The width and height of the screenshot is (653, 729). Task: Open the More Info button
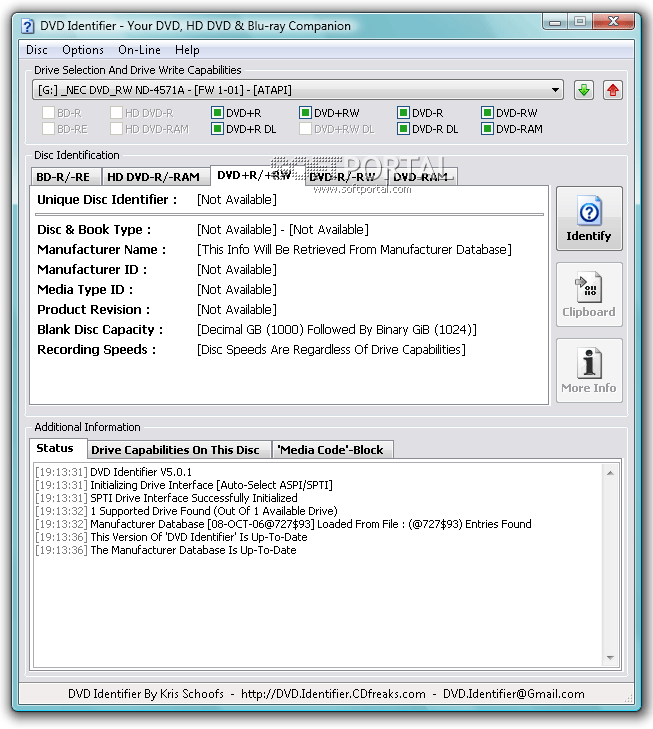(x=589, y=371)
